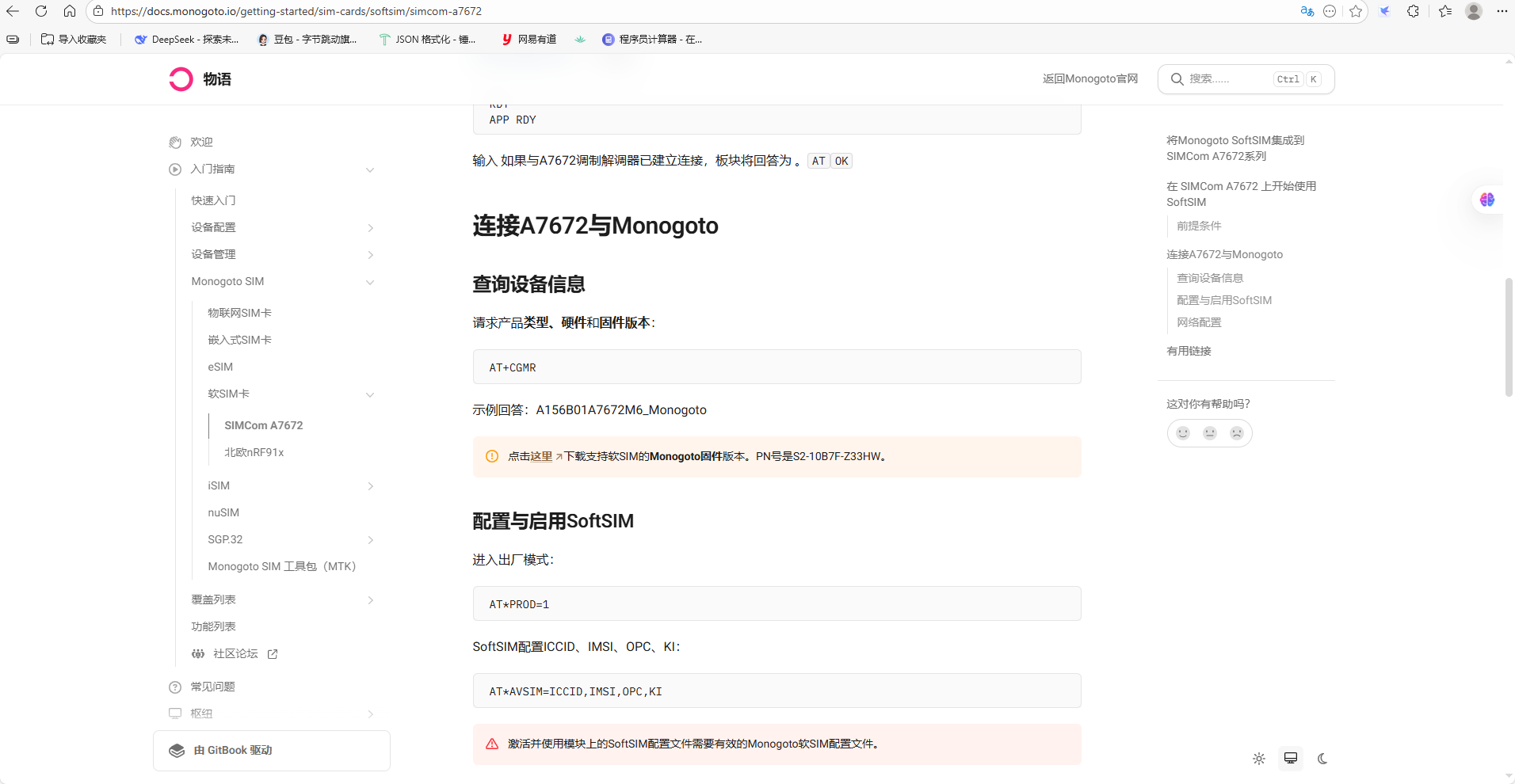Rate page with sad face icon
The width and height of the screenshot is (1515, 784).
pos(1237,433)
